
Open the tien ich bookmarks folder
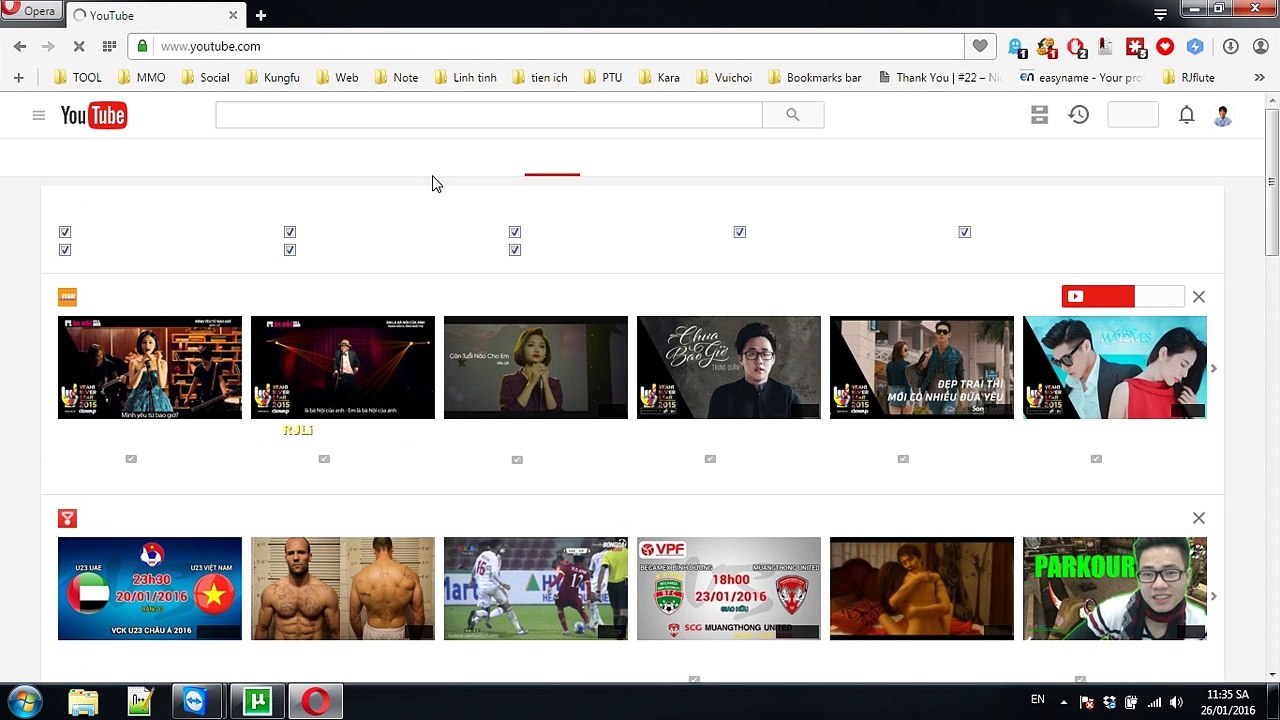(x=539, y=77)
